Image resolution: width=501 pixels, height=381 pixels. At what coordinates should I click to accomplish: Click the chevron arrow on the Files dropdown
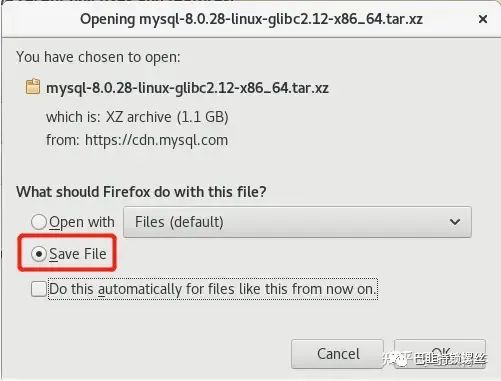point(455,222)
